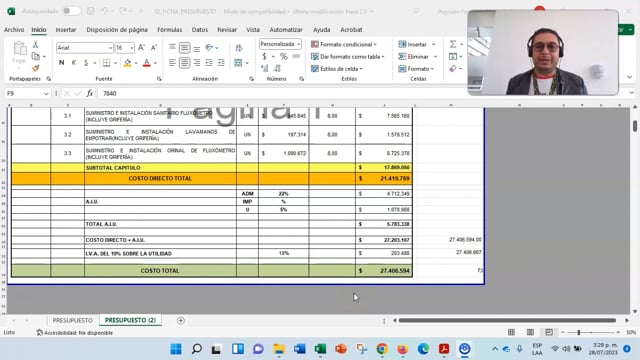640x360 pixels.
Task: Click the percent style icon
Action: click(284, 56)
